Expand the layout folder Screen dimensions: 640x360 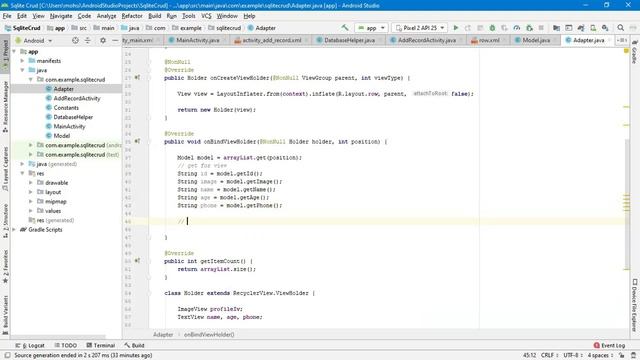pos(31,192)
